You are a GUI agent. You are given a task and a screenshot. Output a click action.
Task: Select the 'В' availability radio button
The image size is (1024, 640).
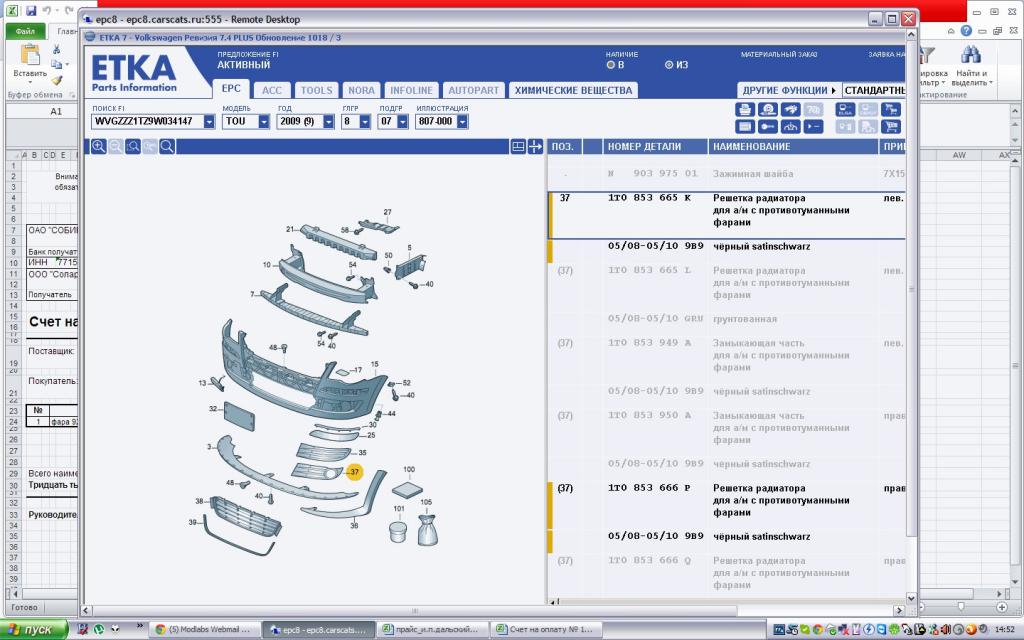coord(611,65)
